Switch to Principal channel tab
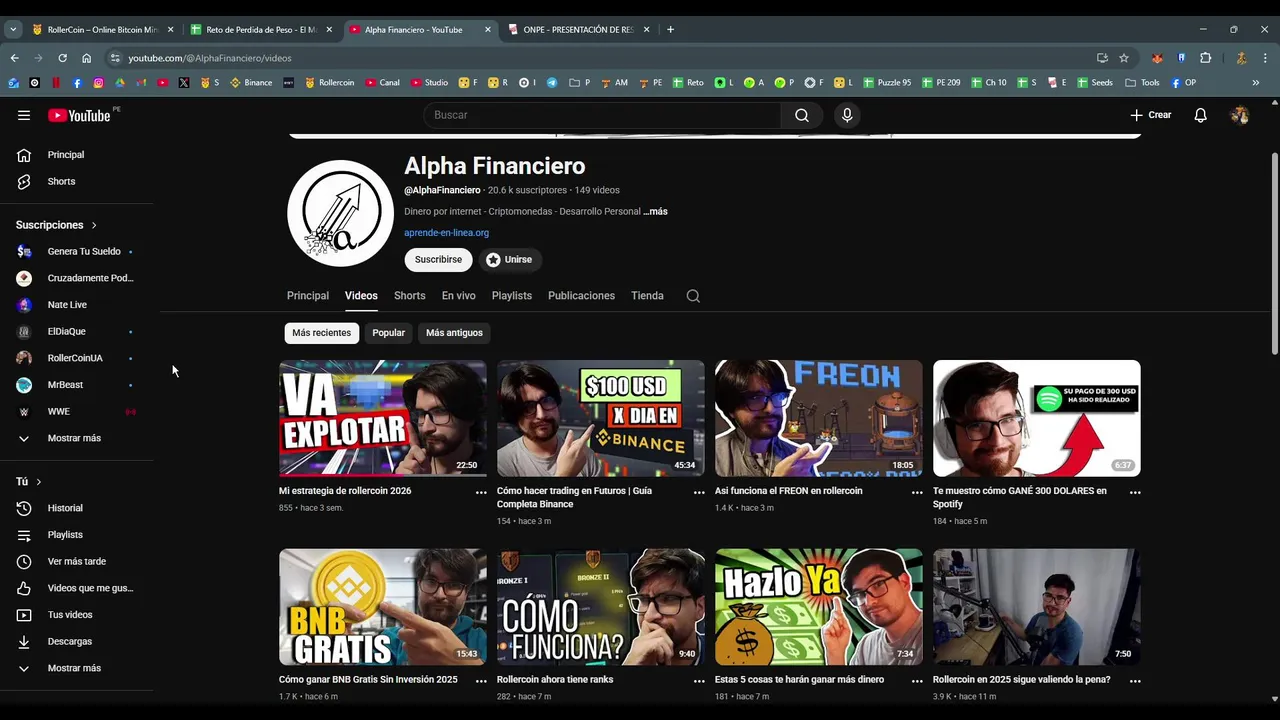 (x=308, y=296)
